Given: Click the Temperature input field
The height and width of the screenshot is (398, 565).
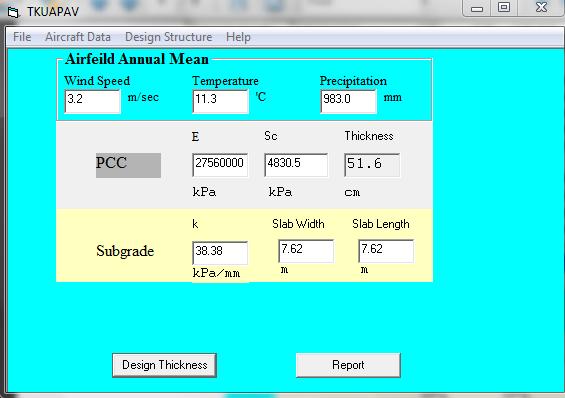Looking at the screenshot, I should coord(221,102).
